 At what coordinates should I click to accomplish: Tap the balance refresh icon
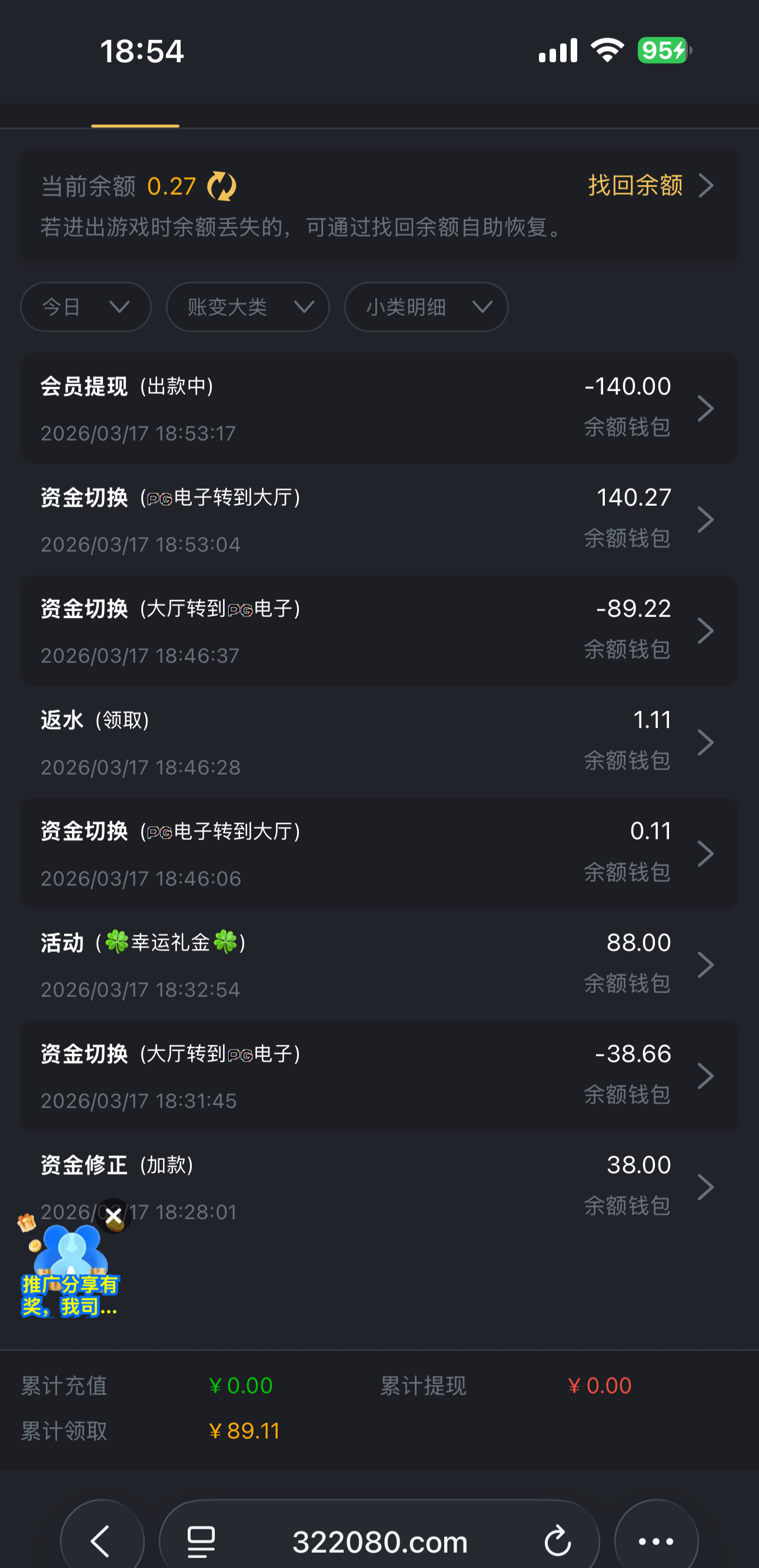(221, 186)
